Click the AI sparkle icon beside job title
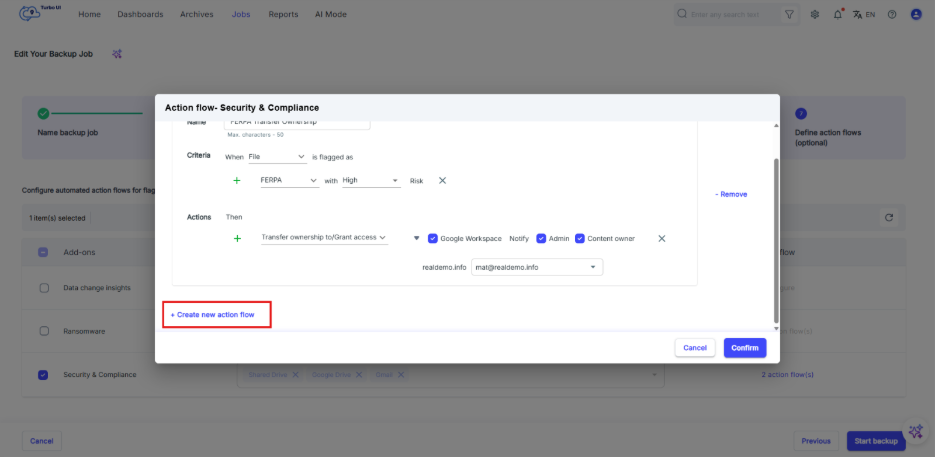Image resolution: width=936 pixels, height=457 pixels. point(117,54)
